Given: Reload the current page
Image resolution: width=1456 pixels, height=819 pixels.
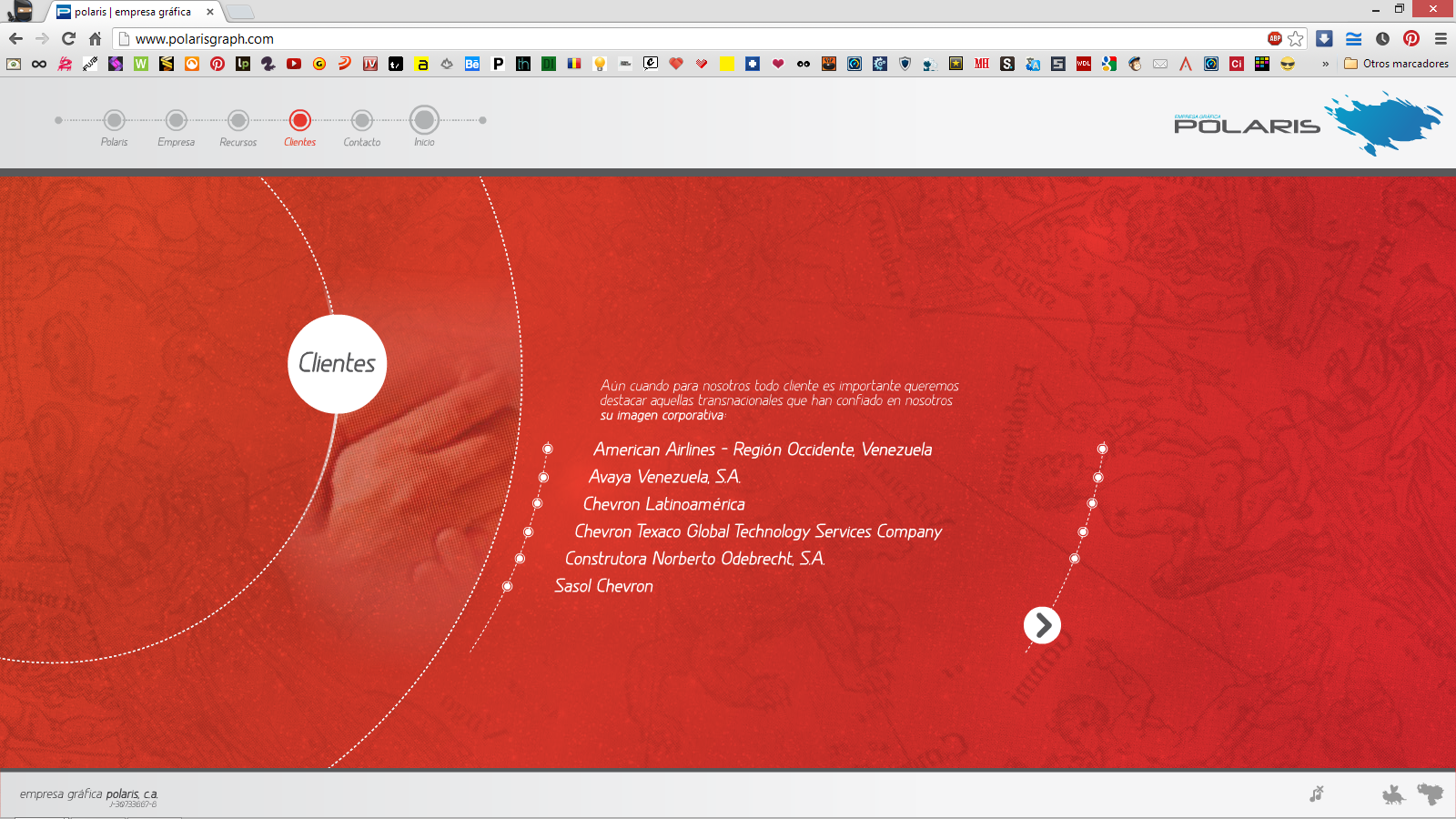Looking at the screenshot, I should coord(68,38).
